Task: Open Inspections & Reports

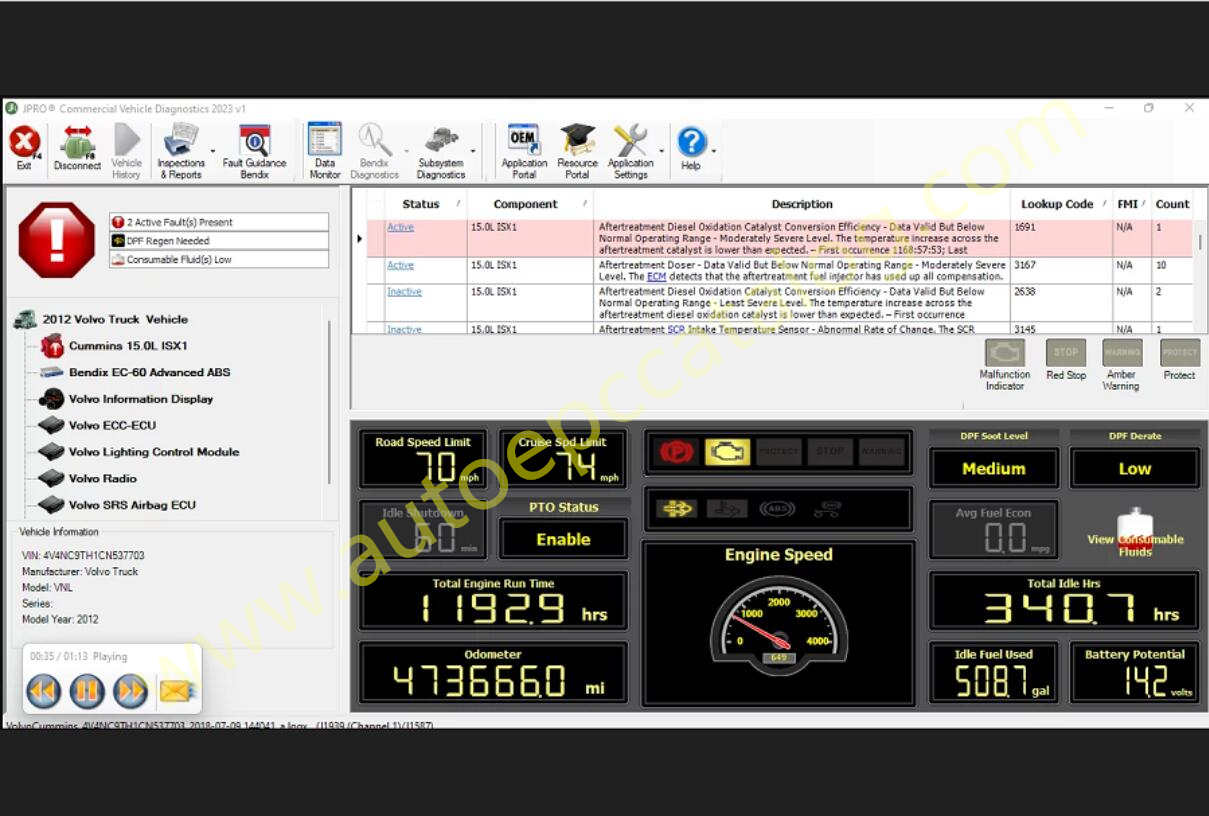Action: 181,151
